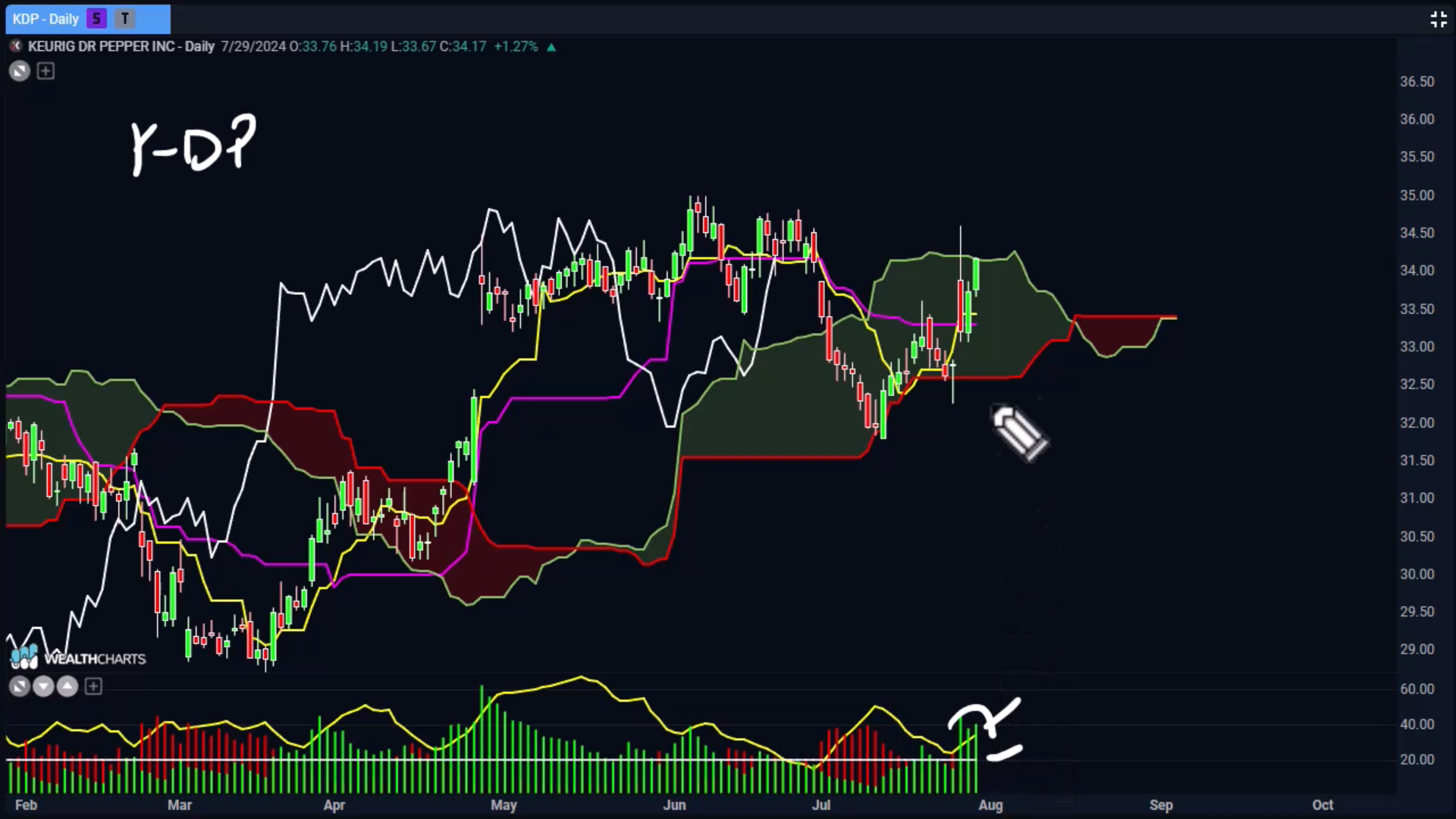Click Apr label on time axis
Image resolution: width=1456 pixels, height=819 pixels.
click(334, 805)
